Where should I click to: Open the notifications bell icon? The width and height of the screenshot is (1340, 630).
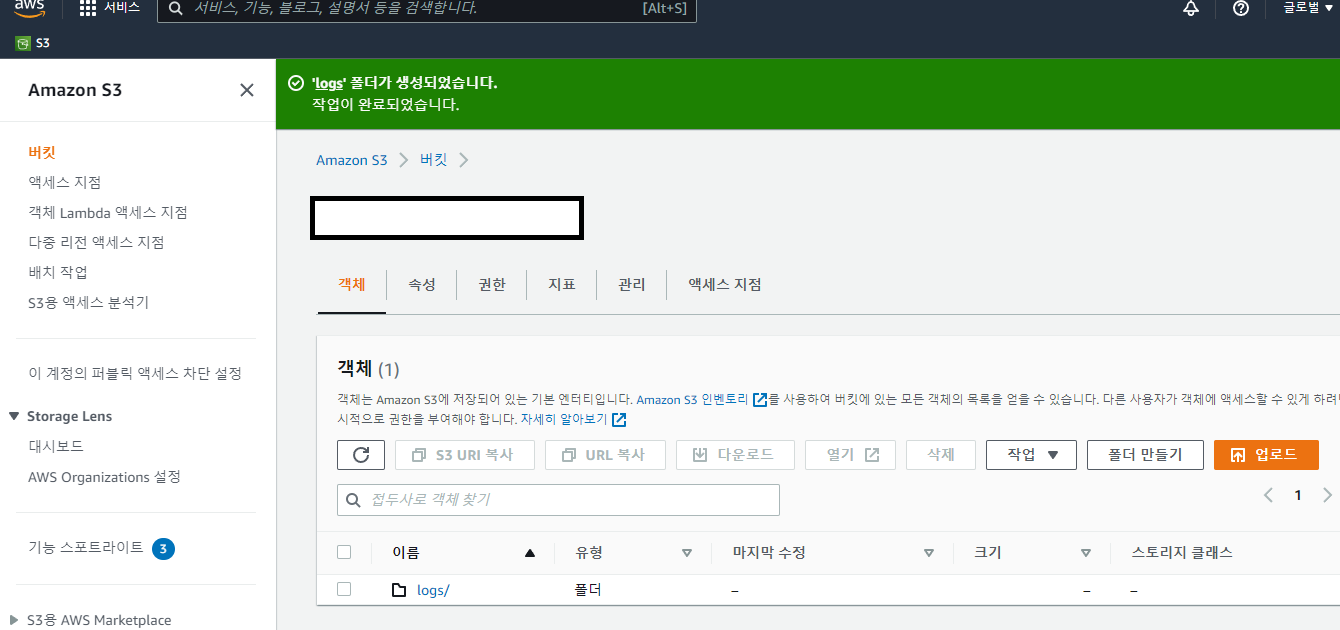(x=1190, y=8)
